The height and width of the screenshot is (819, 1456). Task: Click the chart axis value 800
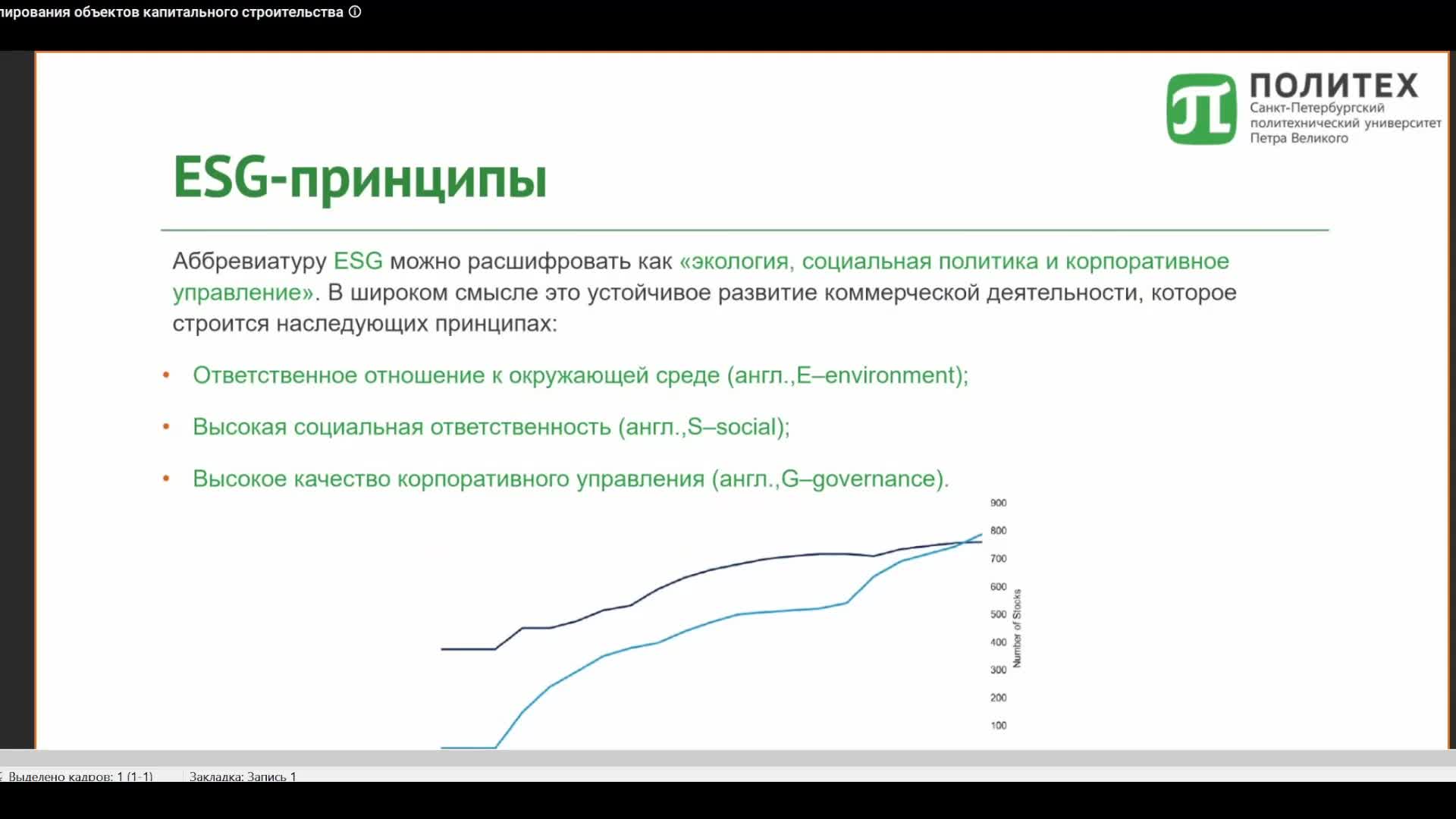click(x=999, y=531)
